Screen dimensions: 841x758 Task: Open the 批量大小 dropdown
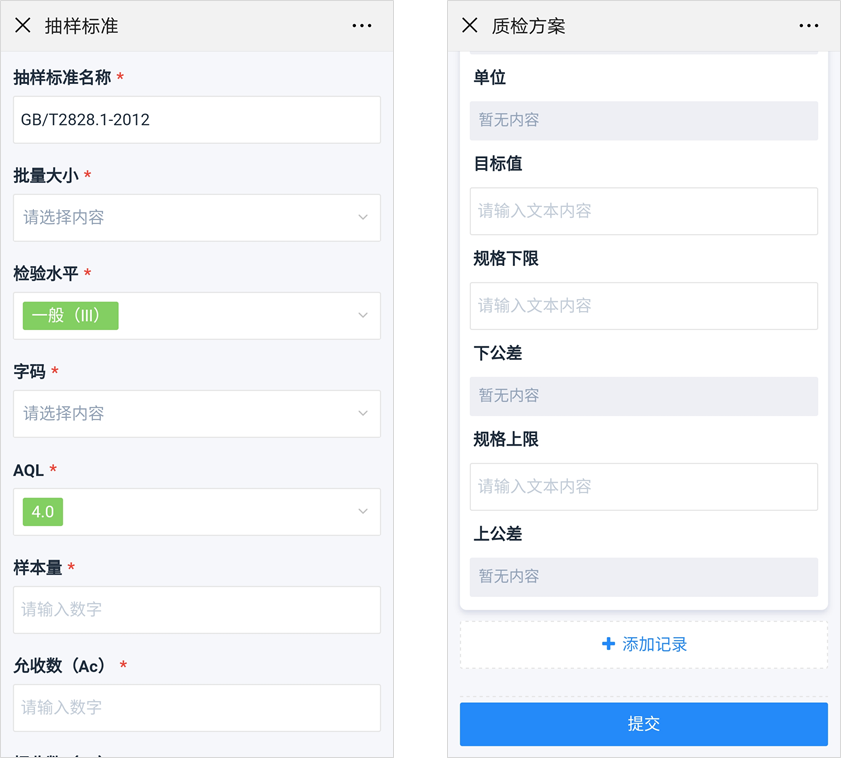pos(197,218)
